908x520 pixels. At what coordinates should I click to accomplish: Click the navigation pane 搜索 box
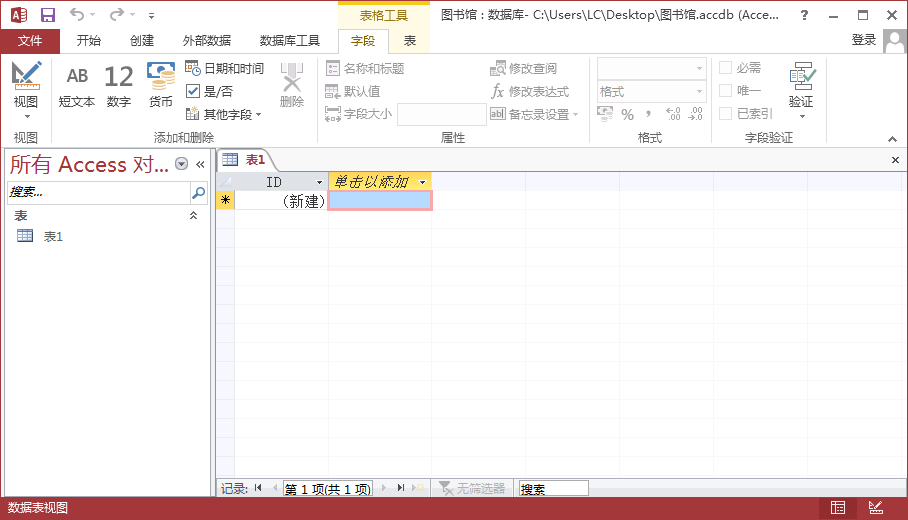tap(98, 192)
